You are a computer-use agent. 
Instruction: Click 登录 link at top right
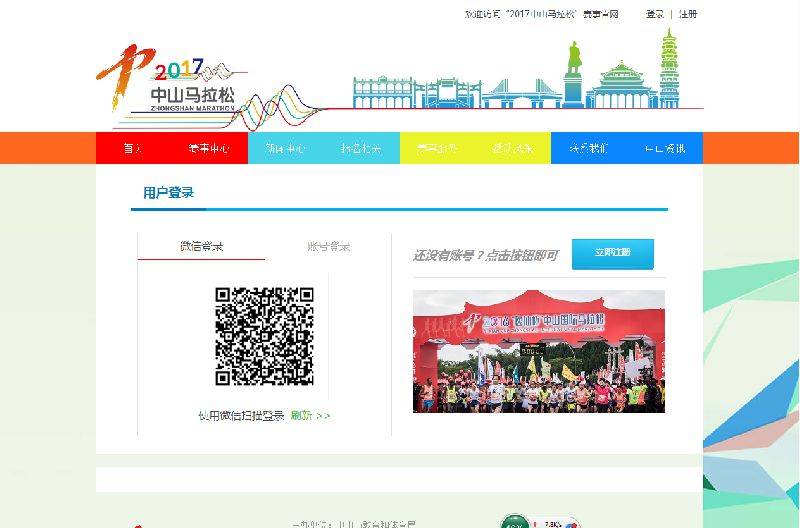click(655, 14)
